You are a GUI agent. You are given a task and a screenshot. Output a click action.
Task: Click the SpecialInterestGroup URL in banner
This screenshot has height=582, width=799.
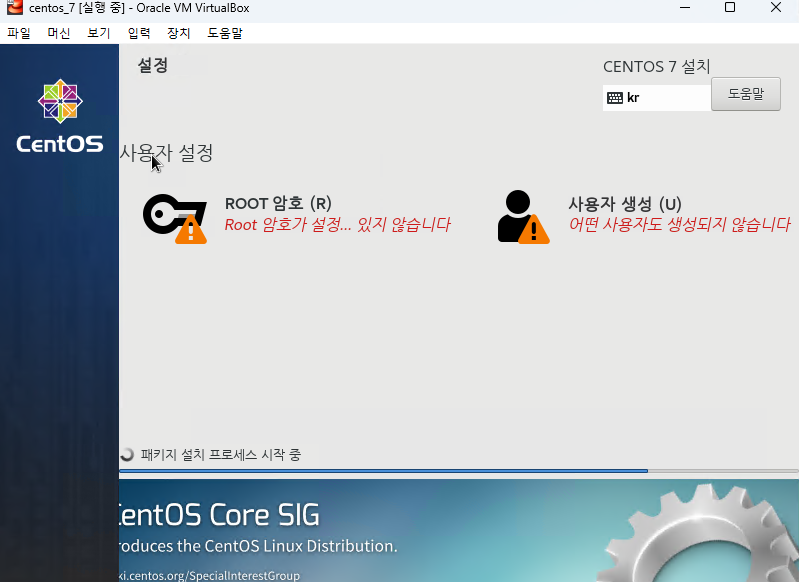209,576
